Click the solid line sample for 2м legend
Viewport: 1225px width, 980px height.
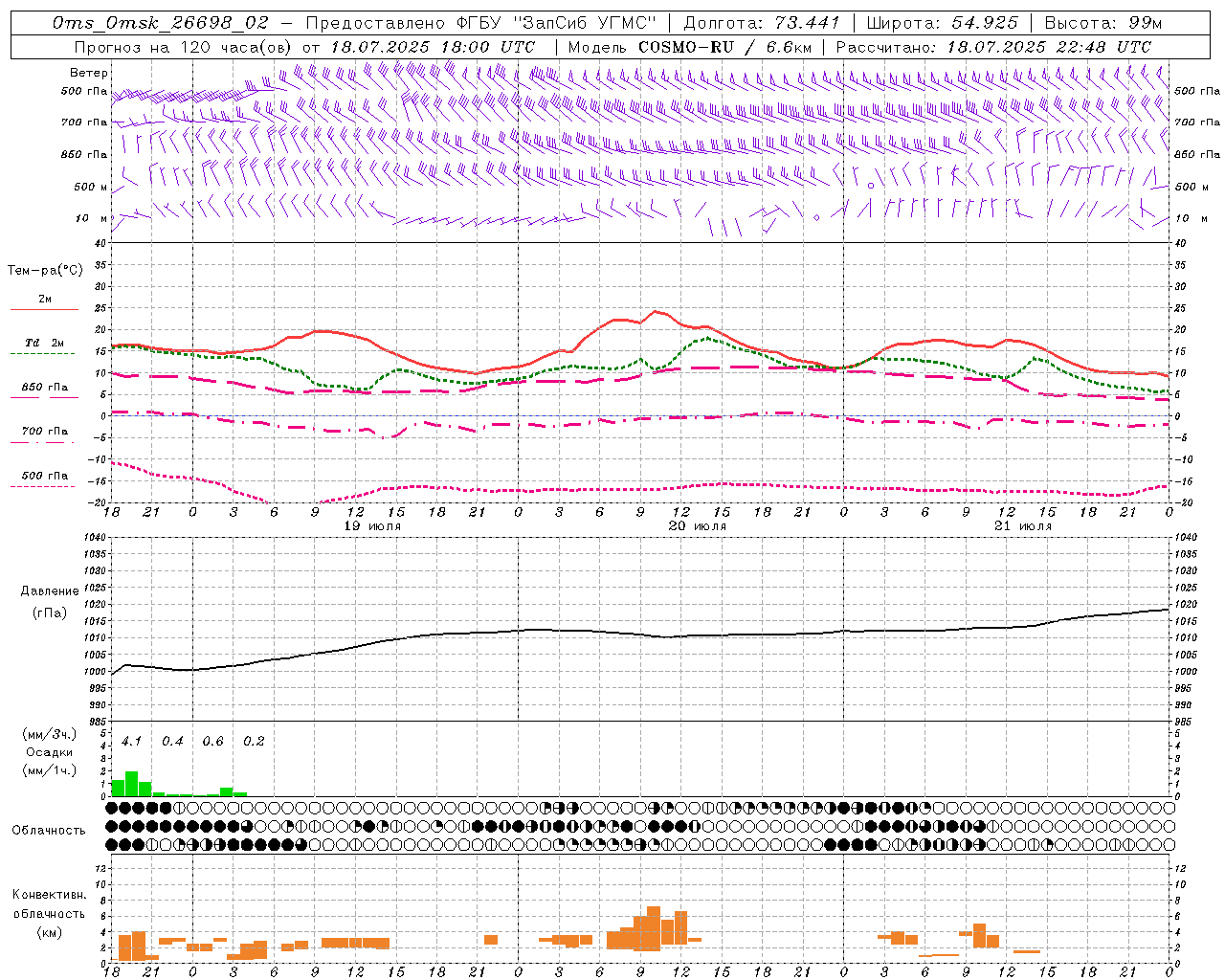pos(44,310)
